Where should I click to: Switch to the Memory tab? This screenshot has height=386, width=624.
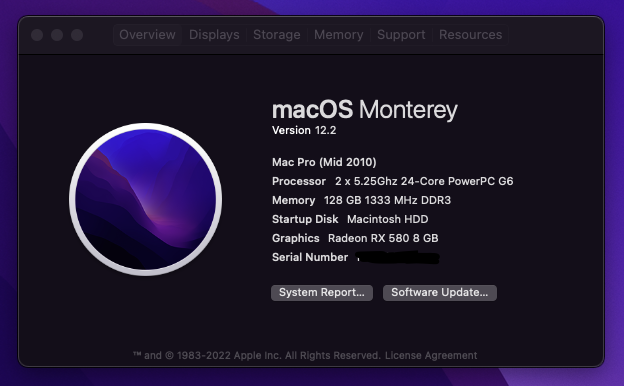click(x=339, y=35)
